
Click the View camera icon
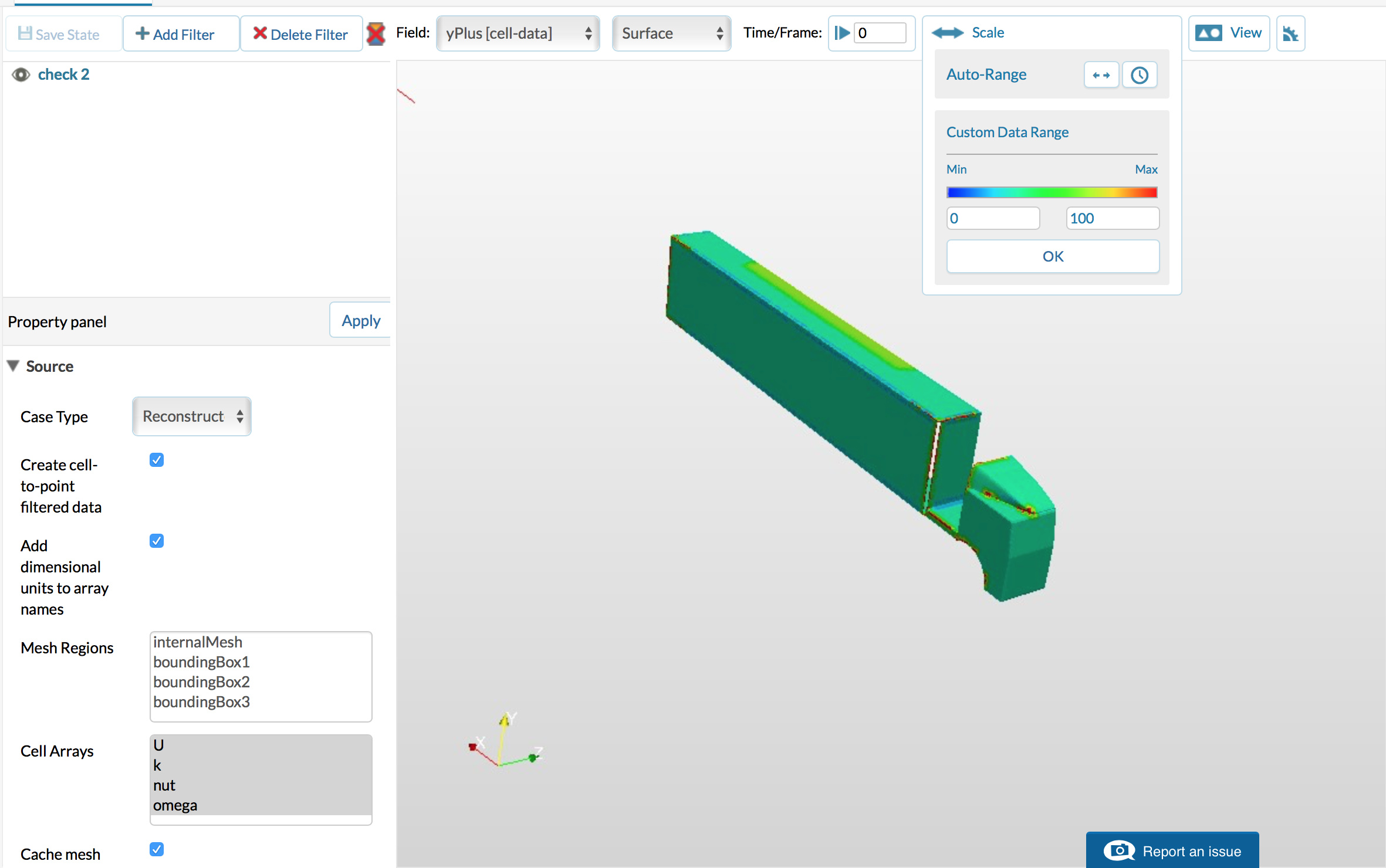pyautogui.click(x=1208, y=33)
